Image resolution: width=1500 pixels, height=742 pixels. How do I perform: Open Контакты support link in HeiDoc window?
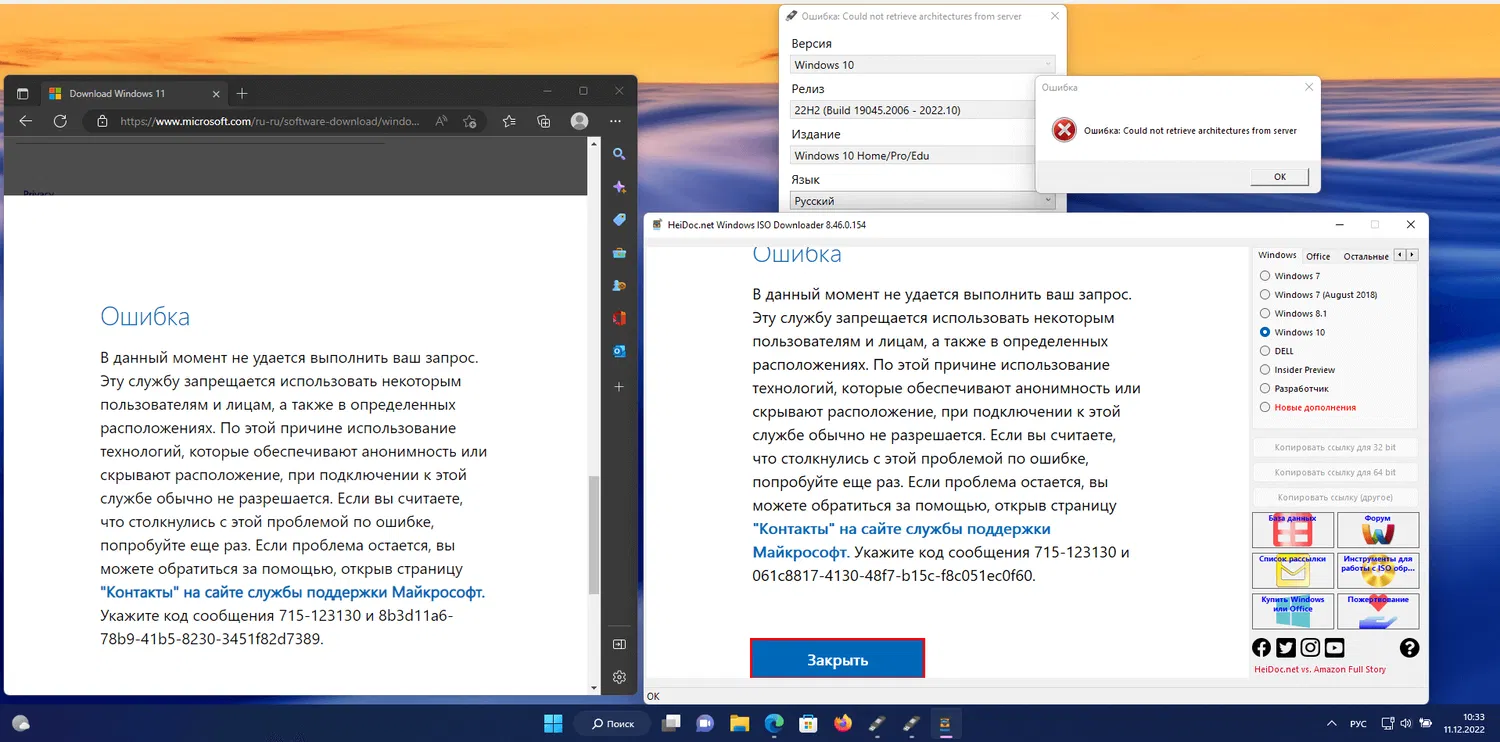tap(901, 540)
